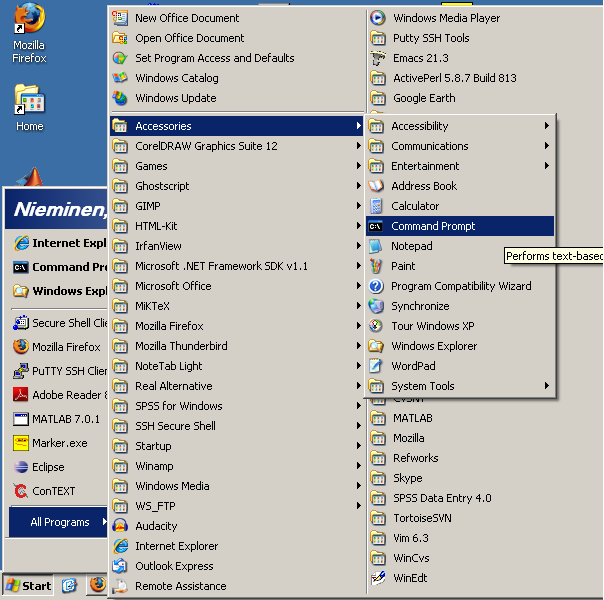The image size is (604, 600).
Task: Select Open Office Document
Action: (237, 38)
